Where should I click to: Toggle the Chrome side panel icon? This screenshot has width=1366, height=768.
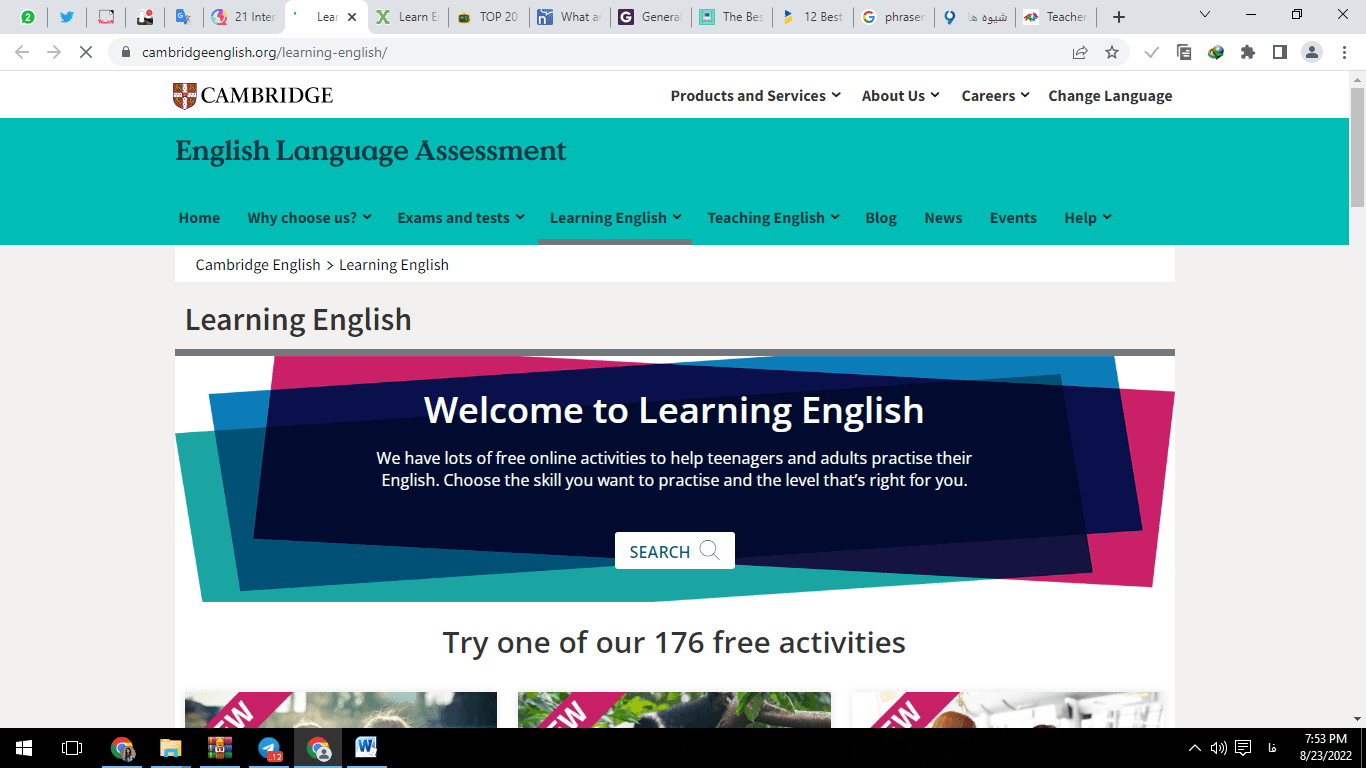1280,52
